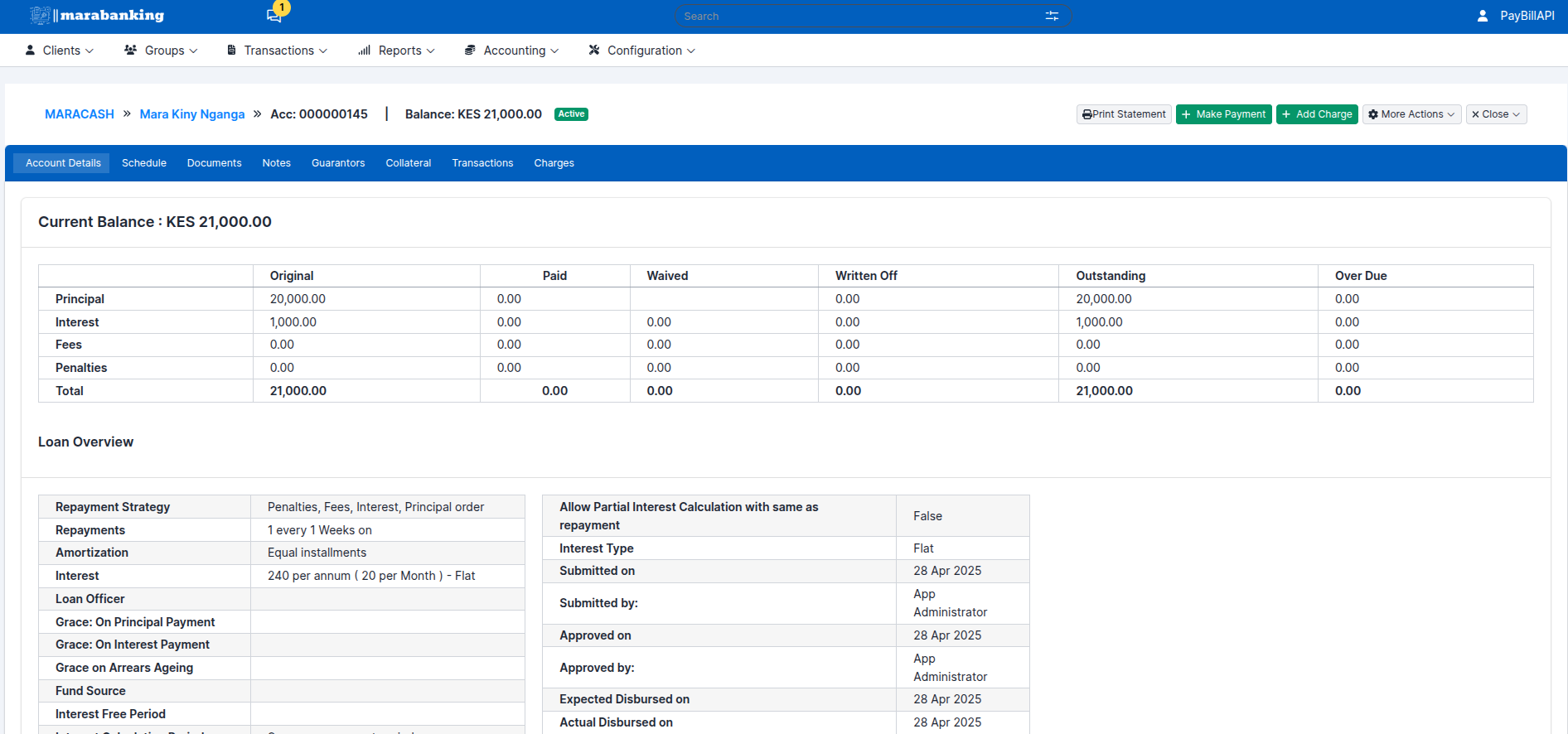Click Penalties, Fees, Interest, Principal order value

(375, 507)
